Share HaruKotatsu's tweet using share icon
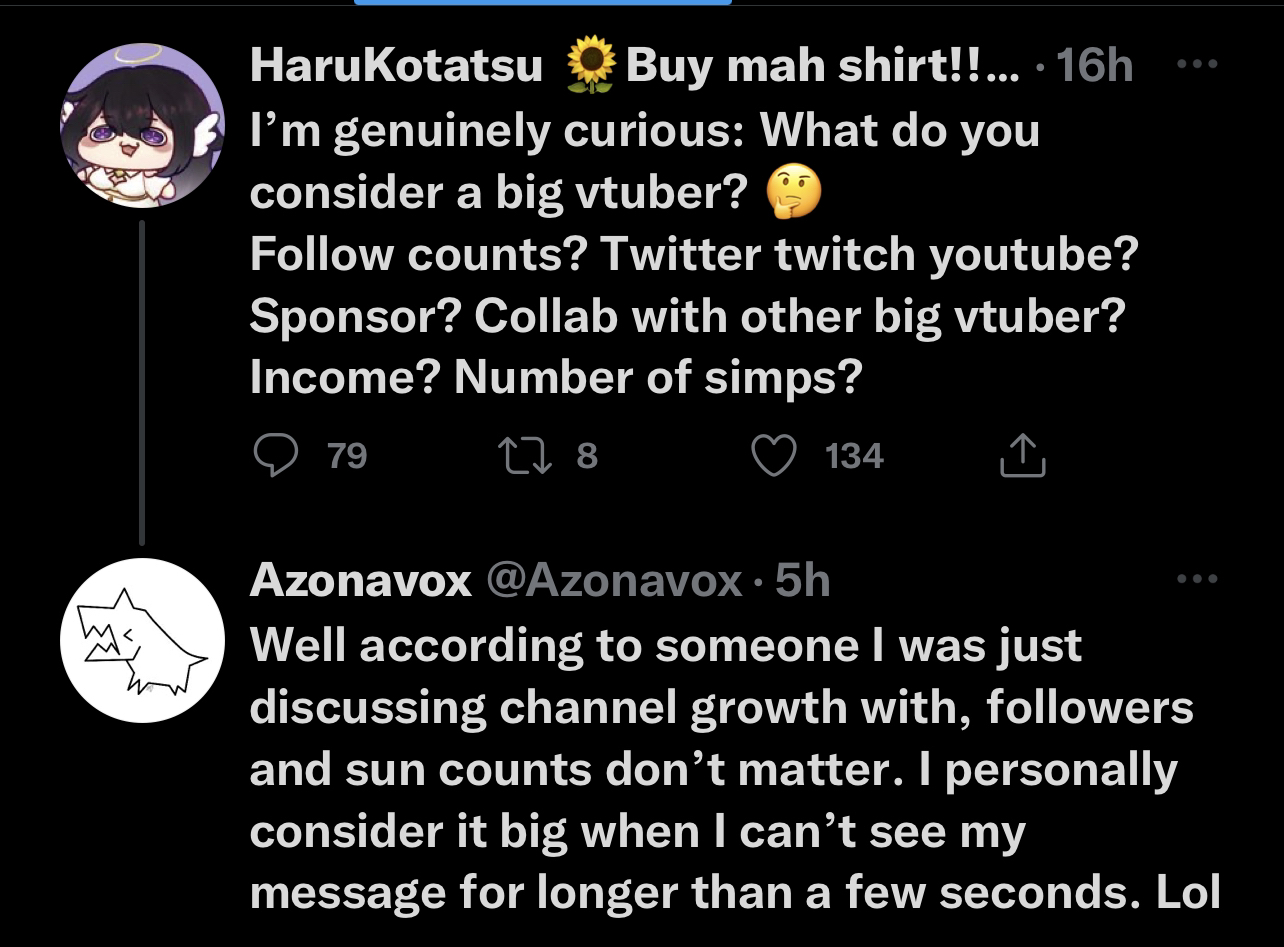Image resolution: width=1284 pixels, height=947 pixels. (1022, 456)
